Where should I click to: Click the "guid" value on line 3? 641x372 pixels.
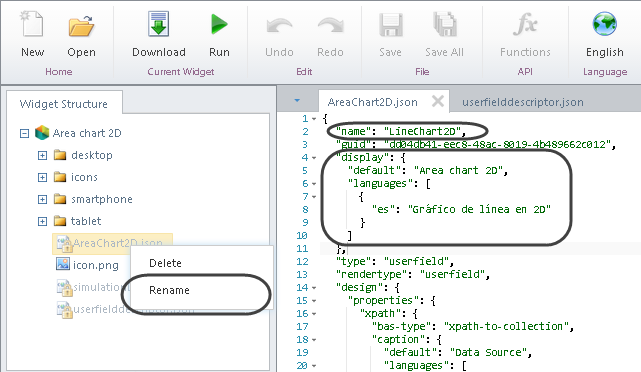point(499,144)
